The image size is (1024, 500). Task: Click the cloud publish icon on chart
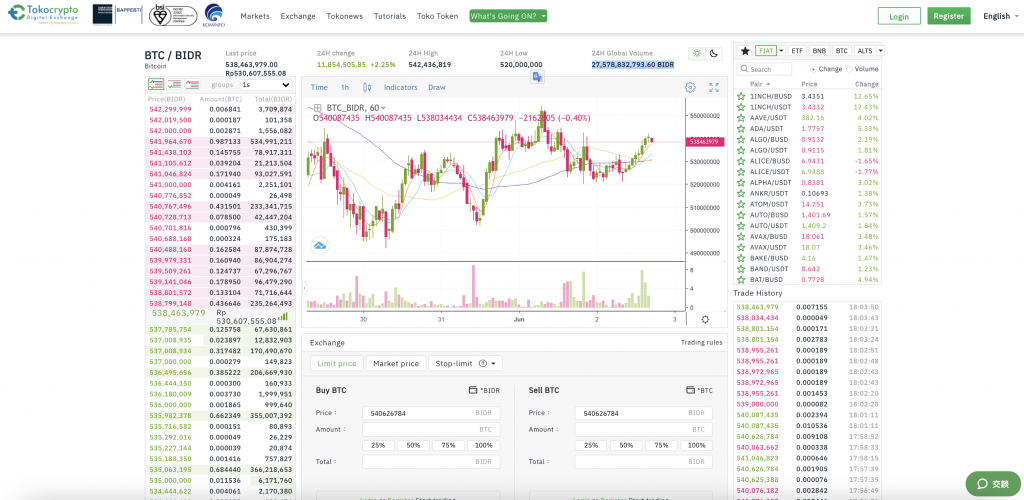pos(320,245)
